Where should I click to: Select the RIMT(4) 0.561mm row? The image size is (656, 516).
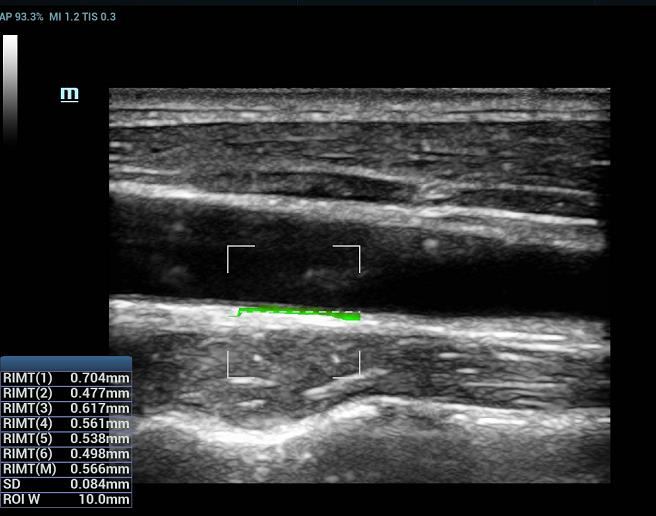[66, 423]
